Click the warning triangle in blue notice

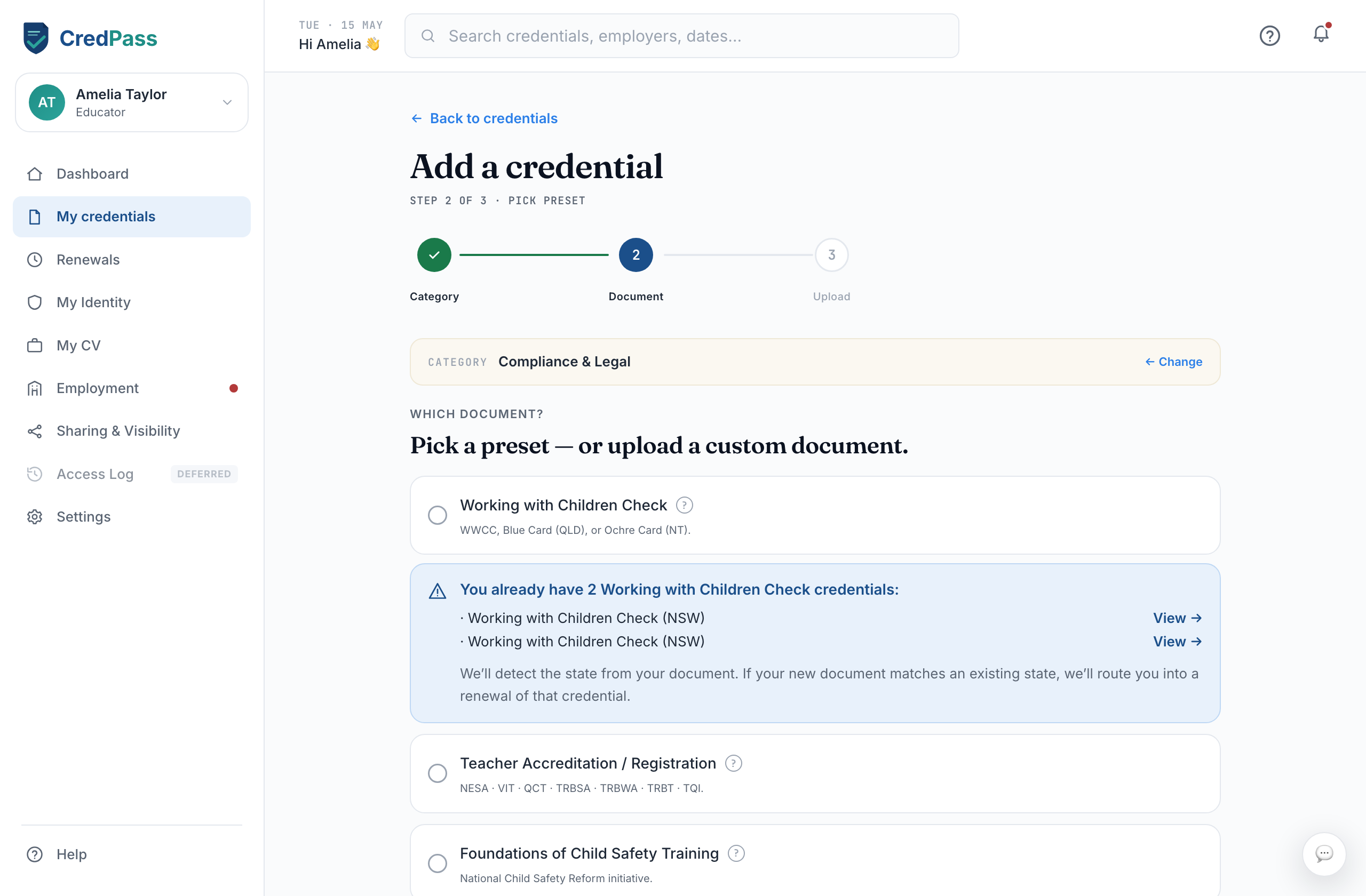coord(438,591)
